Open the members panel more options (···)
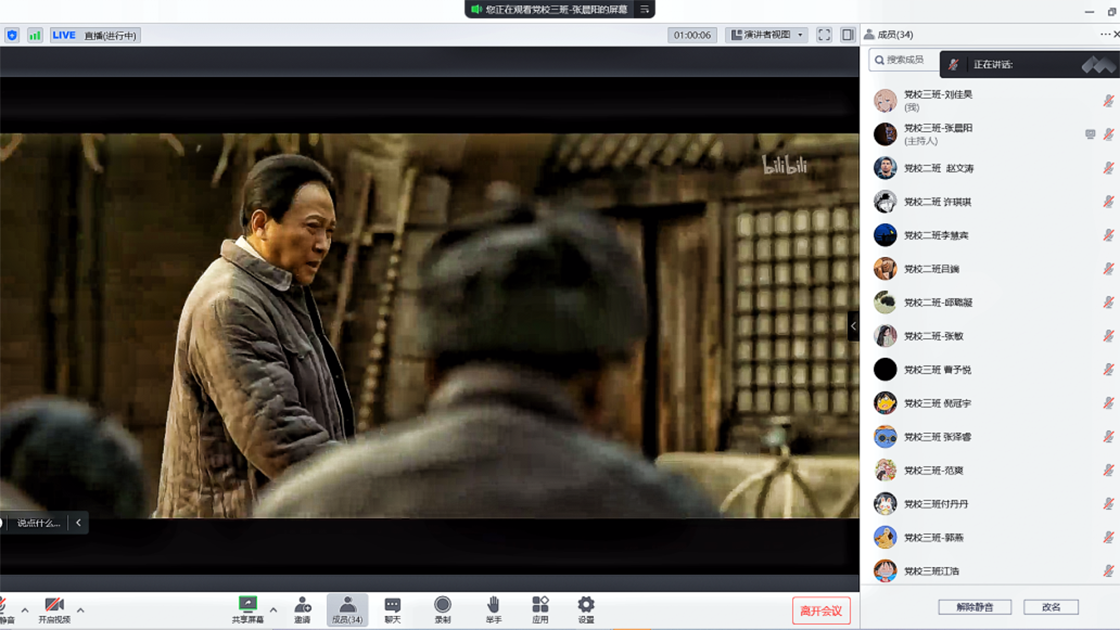The width and height of the screenshot is (1120, 630). coord(1105,34)
